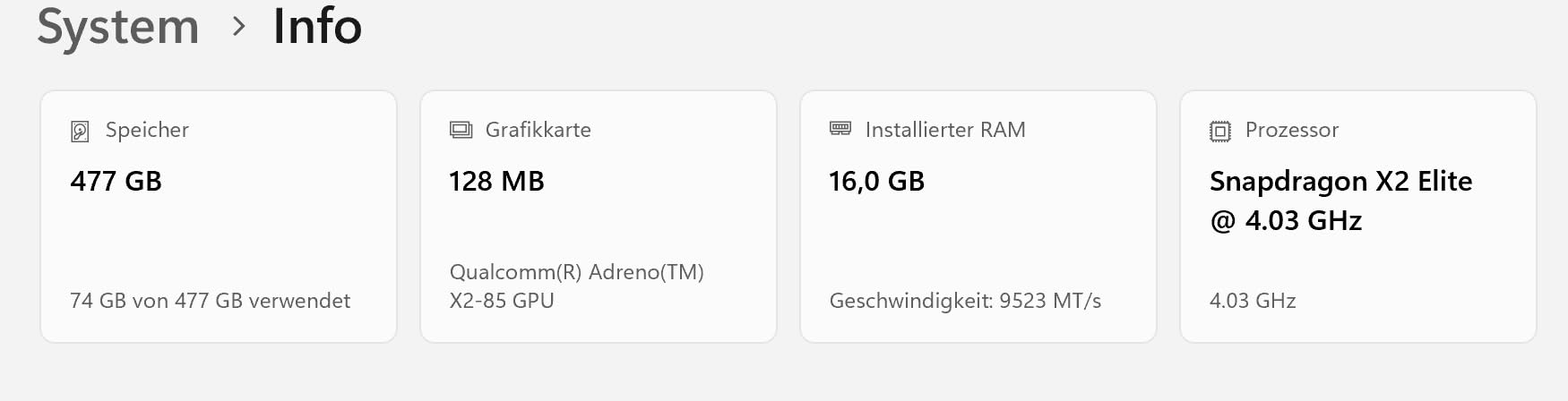The width and height of the screenshot is (1568, 401).
Task: Click "74 GB von 477 GB verwendet" text
Action: pyautogui.click(x=210, y=301)
